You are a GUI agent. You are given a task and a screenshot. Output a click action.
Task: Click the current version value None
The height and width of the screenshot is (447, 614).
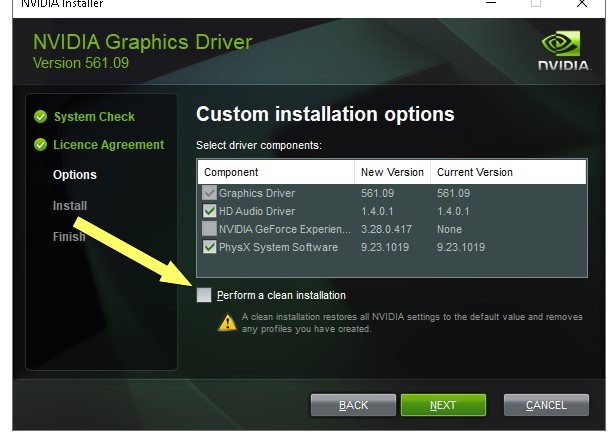(449, 229)
